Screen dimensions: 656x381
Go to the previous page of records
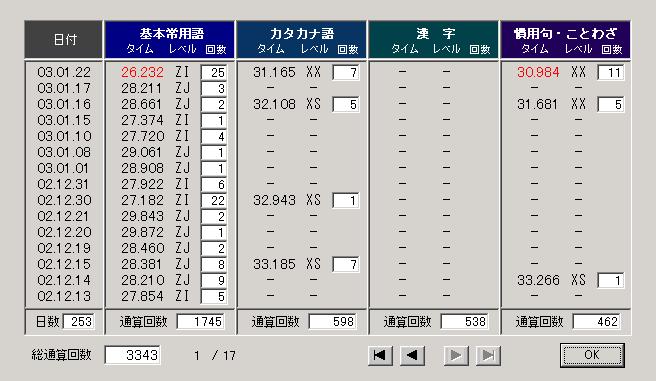(413, 355)
